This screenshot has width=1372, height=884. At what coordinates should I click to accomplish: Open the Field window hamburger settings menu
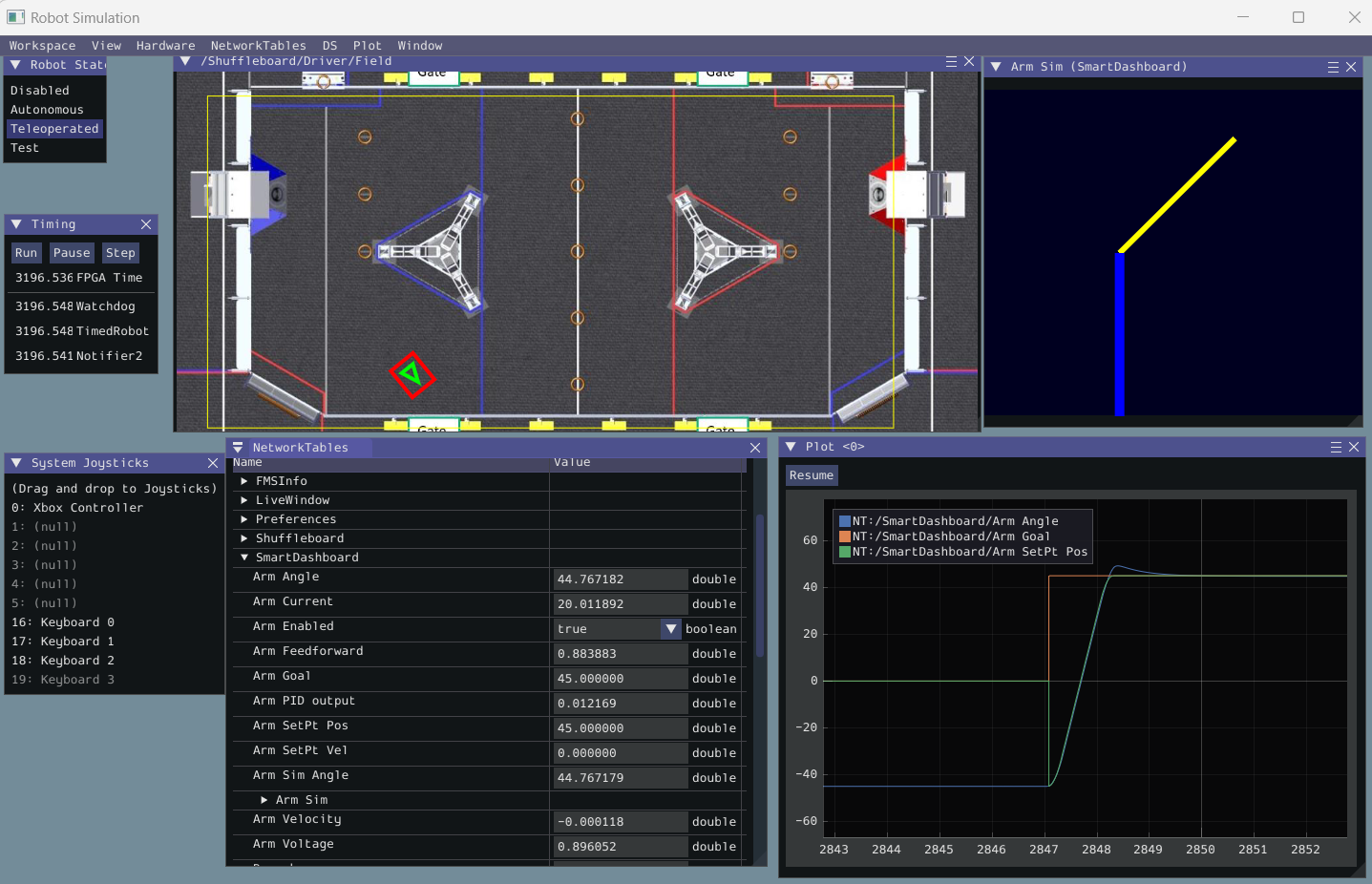point(951,61)
